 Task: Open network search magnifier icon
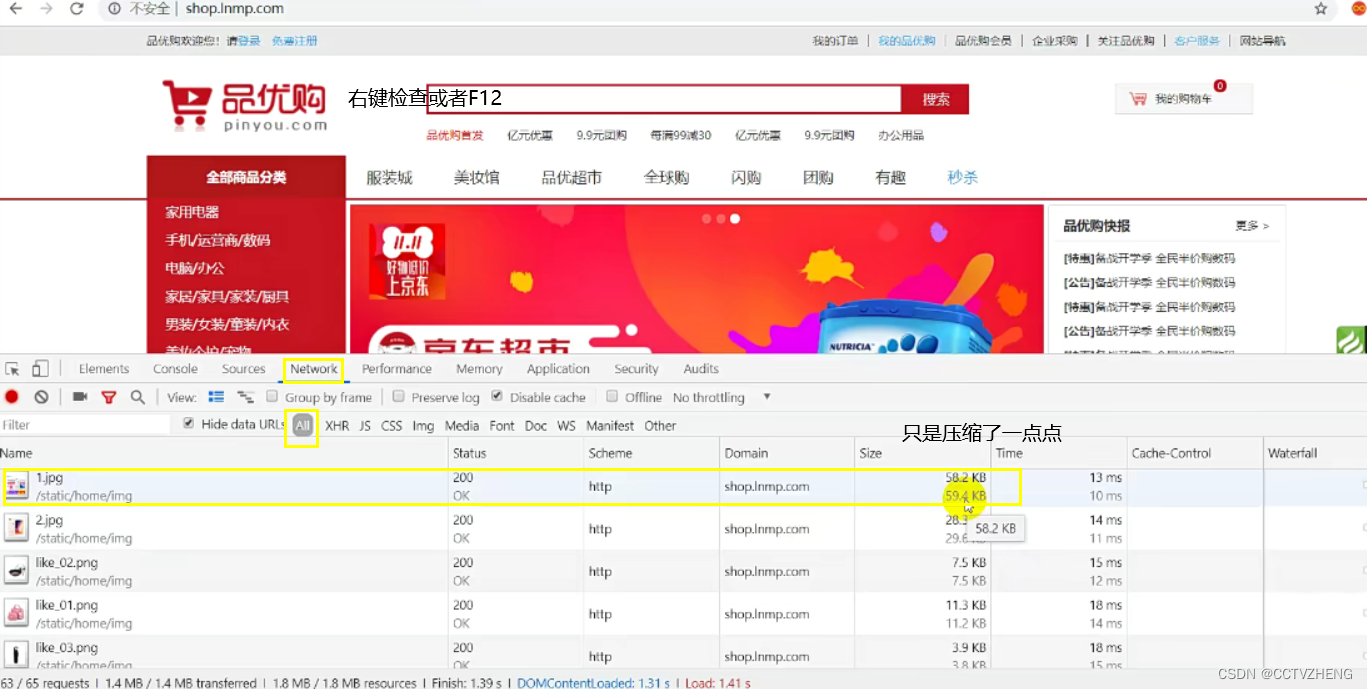pyautogui.click(x=138, y=397)
